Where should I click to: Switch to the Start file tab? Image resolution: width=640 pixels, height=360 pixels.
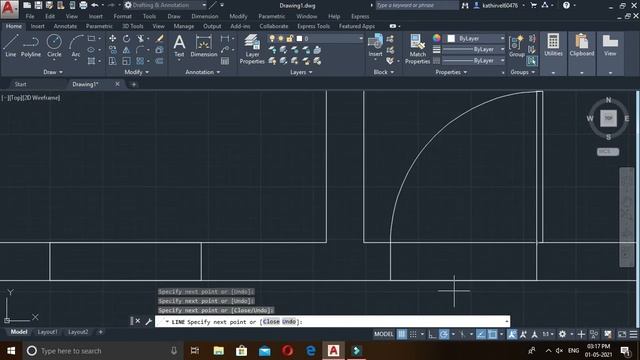[20, 84]
